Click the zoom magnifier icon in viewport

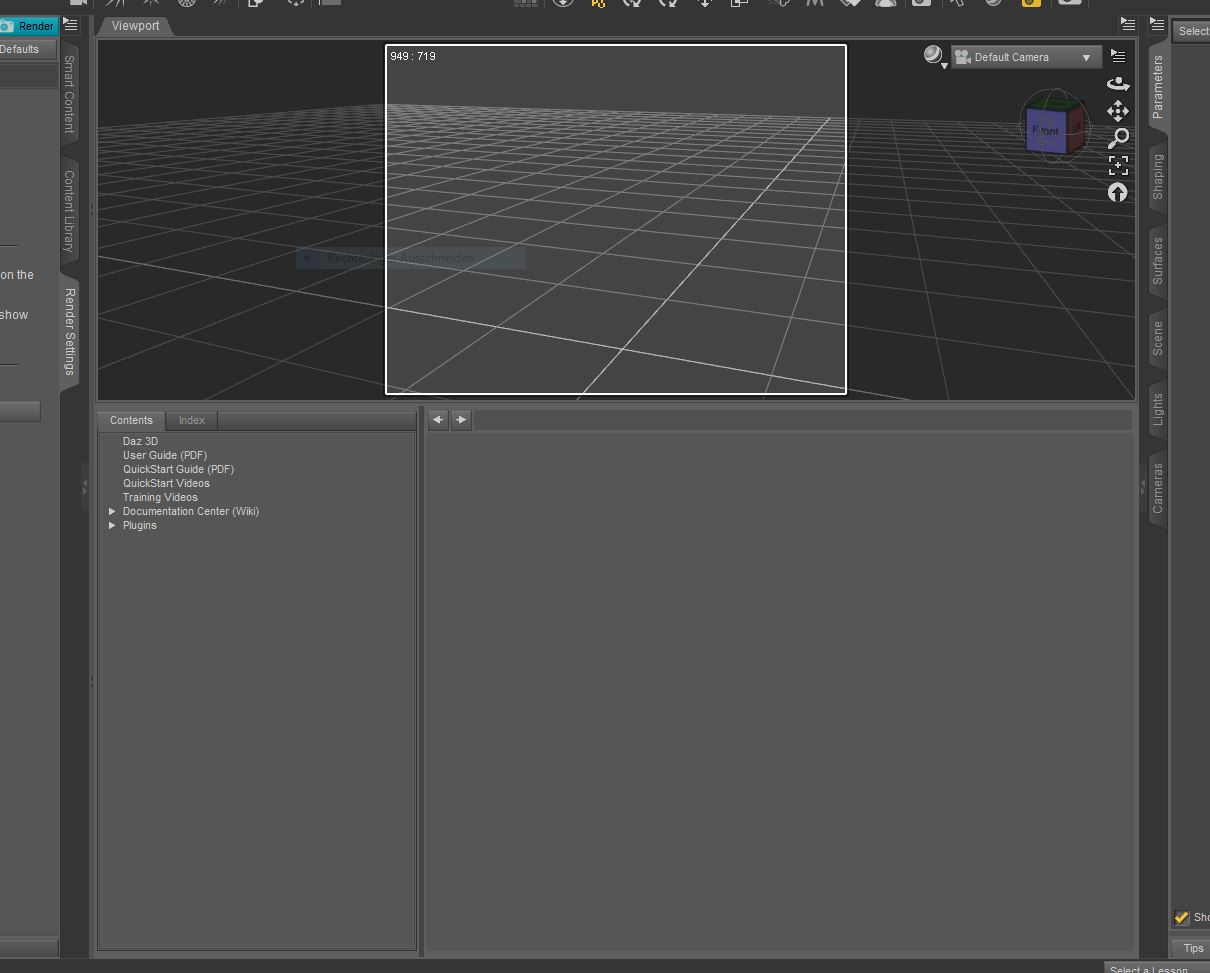(x=1118, y=138)
